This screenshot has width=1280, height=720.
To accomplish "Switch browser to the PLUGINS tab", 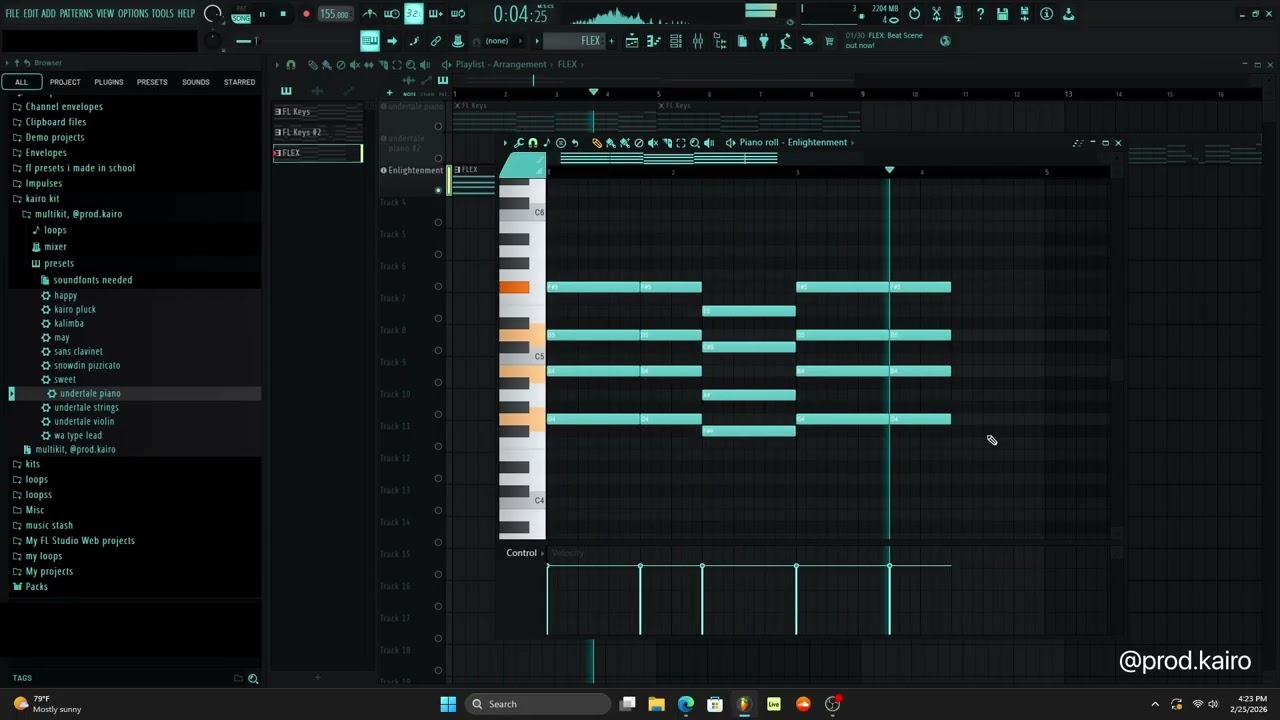I will [x=108, y=82].
